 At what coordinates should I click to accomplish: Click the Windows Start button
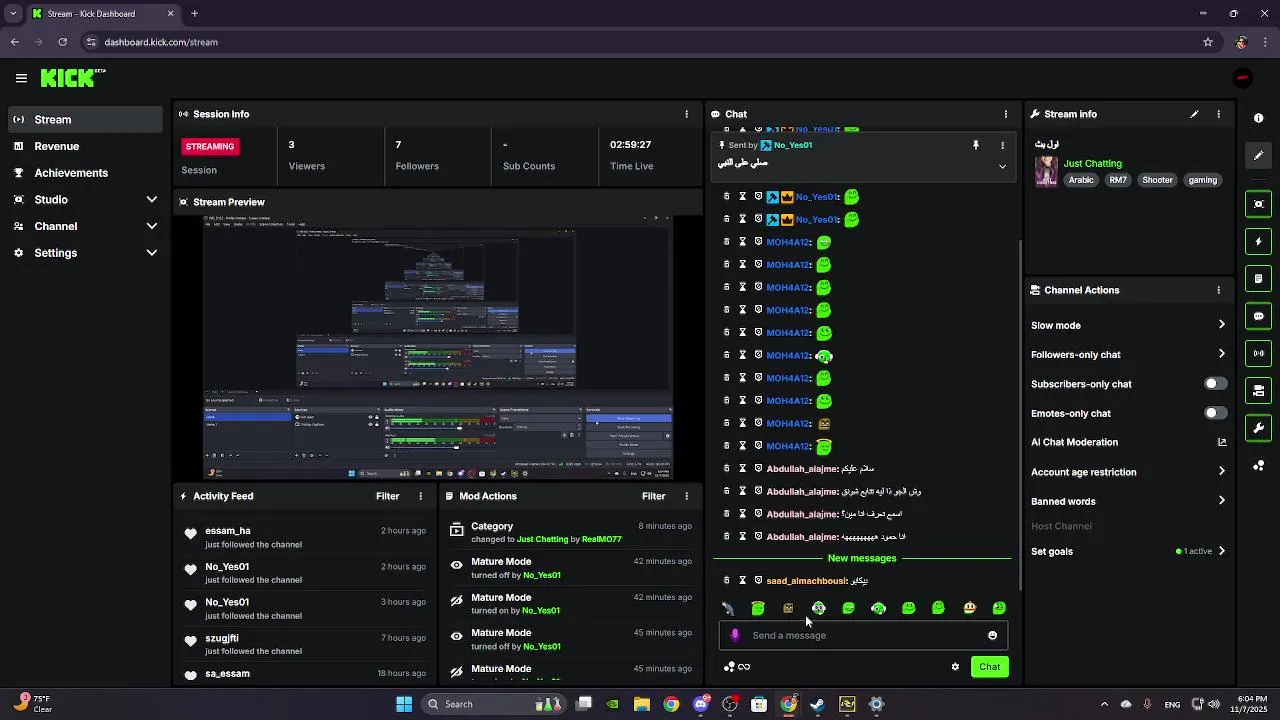click(x=404, y=704)
